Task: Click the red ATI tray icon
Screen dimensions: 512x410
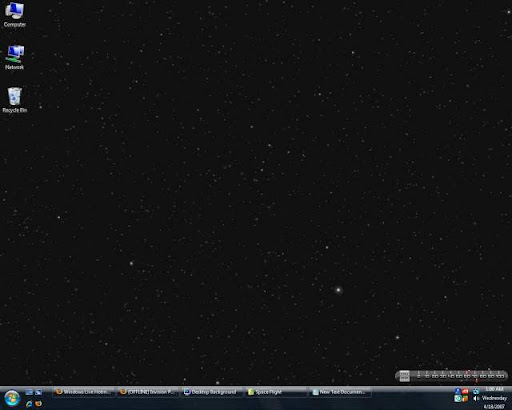Action: 465,391
